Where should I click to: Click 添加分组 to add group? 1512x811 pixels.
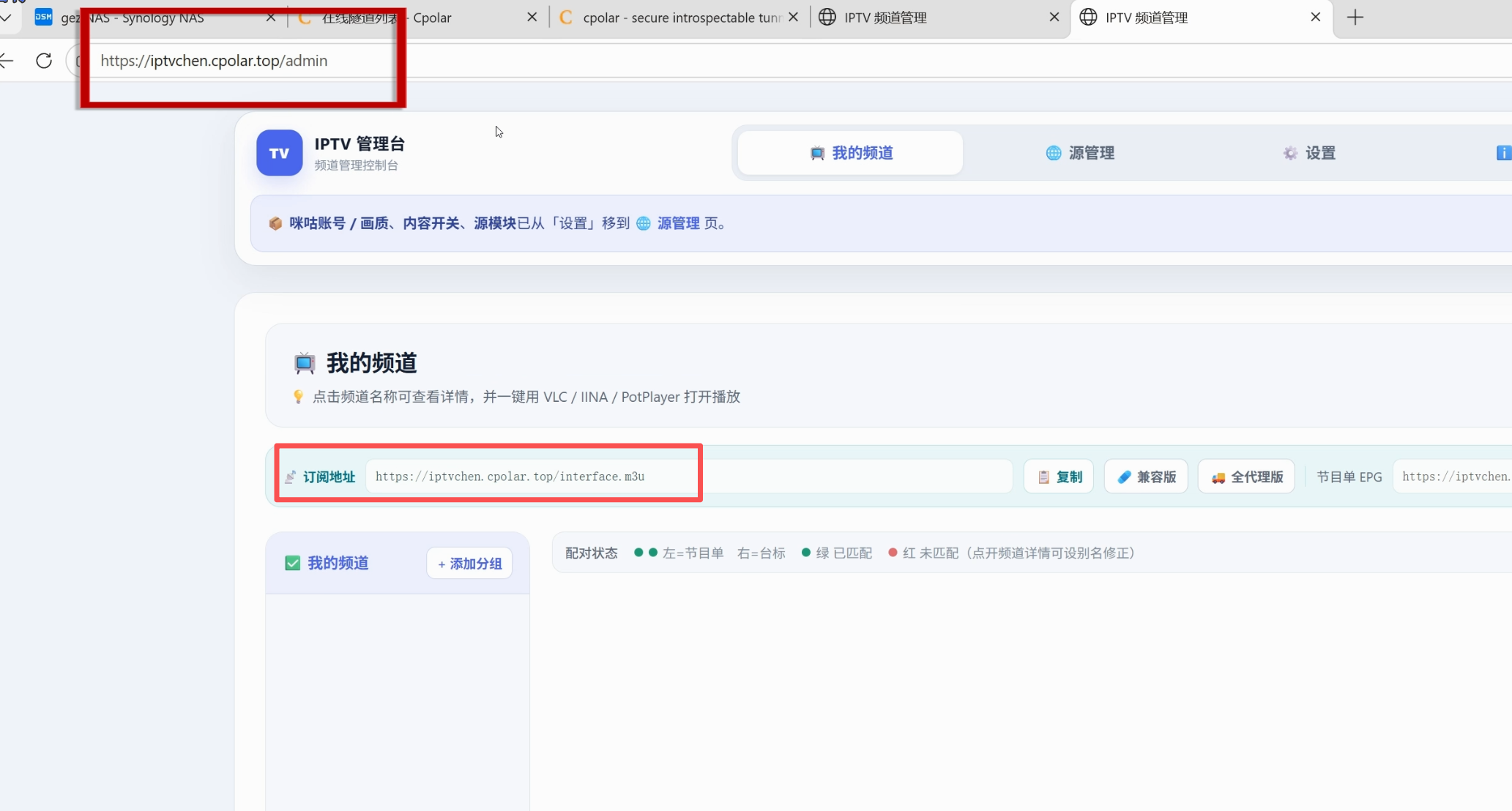pyautogui.click(x=469, y=564)
